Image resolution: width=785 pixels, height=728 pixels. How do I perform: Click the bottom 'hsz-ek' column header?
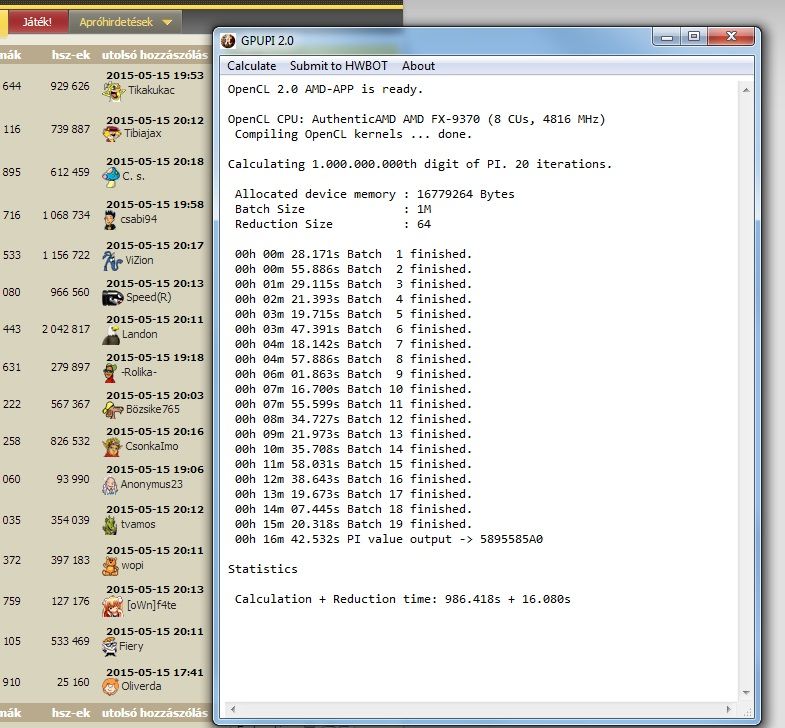pos(71,712)
